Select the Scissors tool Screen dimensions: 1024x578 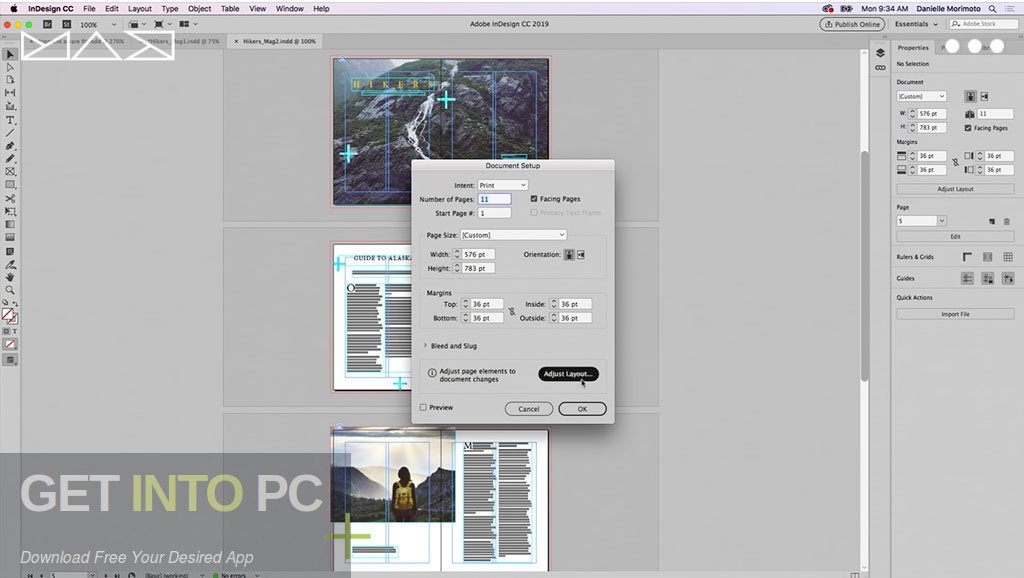point(10,199)
